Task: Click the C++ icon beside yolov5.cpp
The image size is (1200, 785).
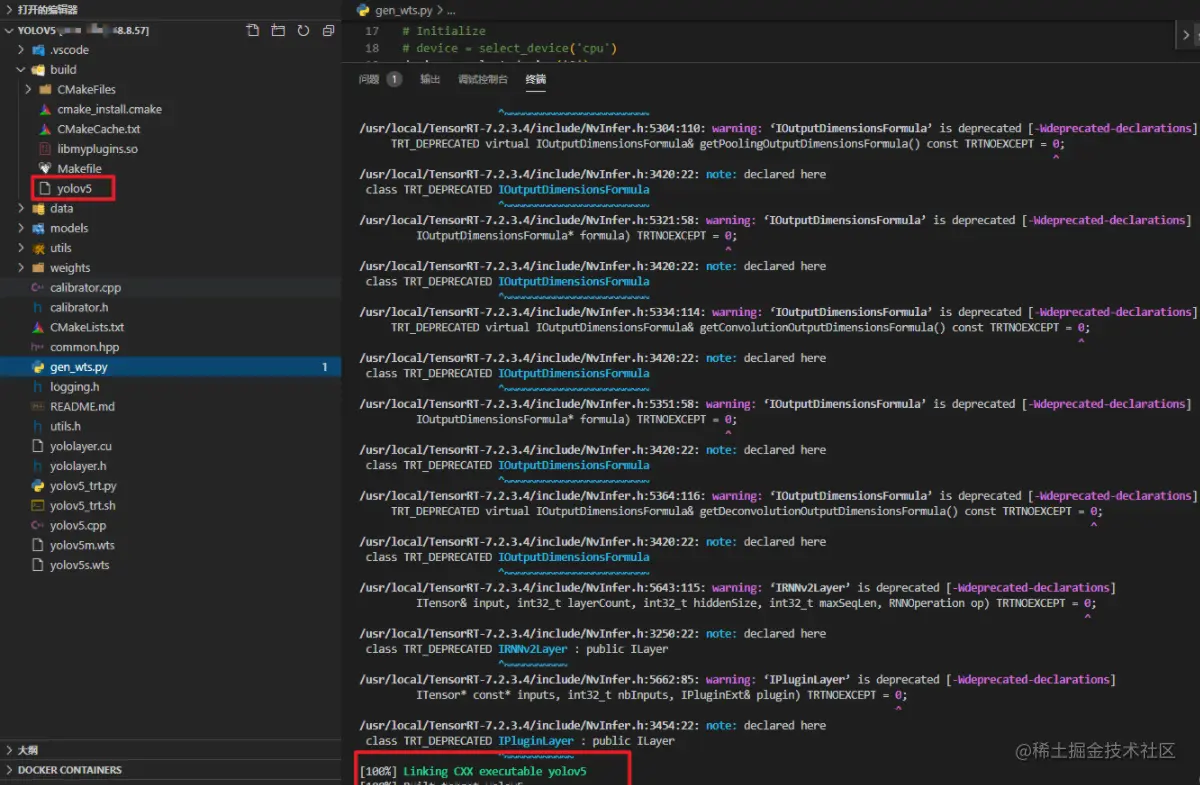Action: (37, 525)
